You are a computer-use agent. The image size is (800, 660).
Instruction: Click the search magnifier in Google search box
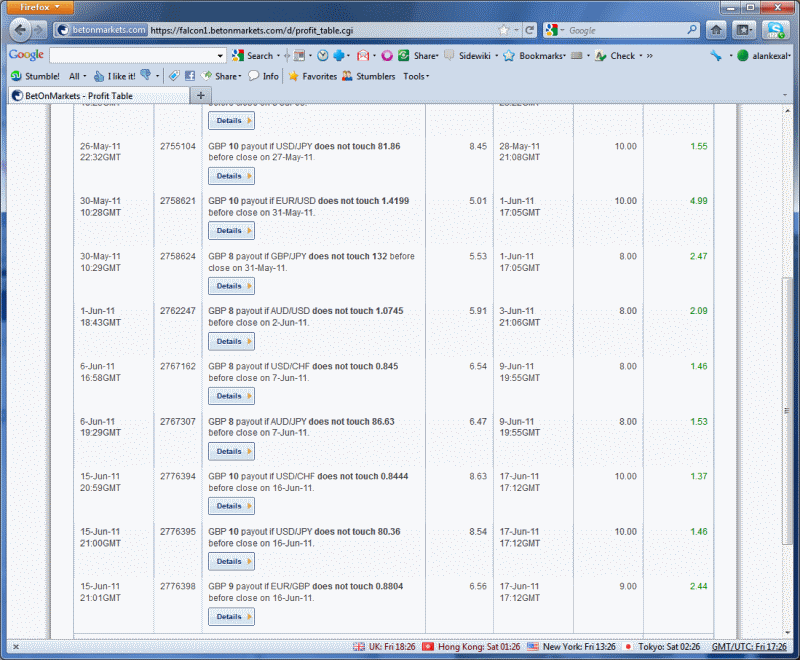tap(692, 30)
